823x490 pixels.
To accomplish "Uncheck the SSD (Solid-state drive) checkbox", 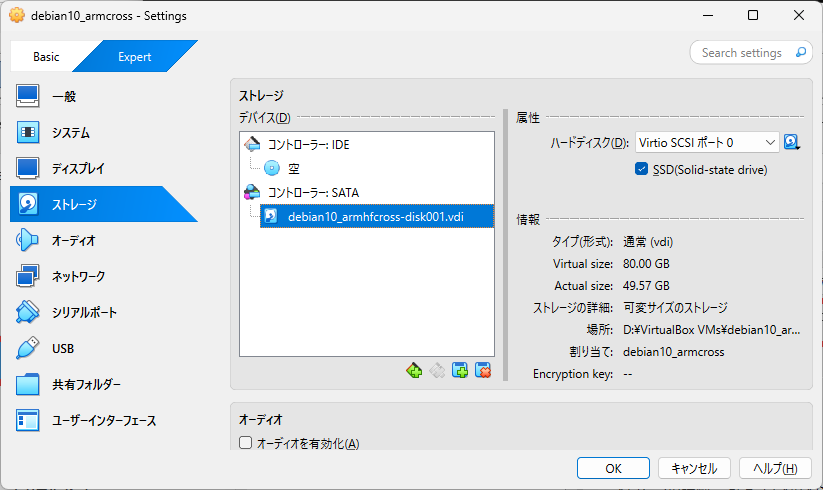I will (642, 170).
